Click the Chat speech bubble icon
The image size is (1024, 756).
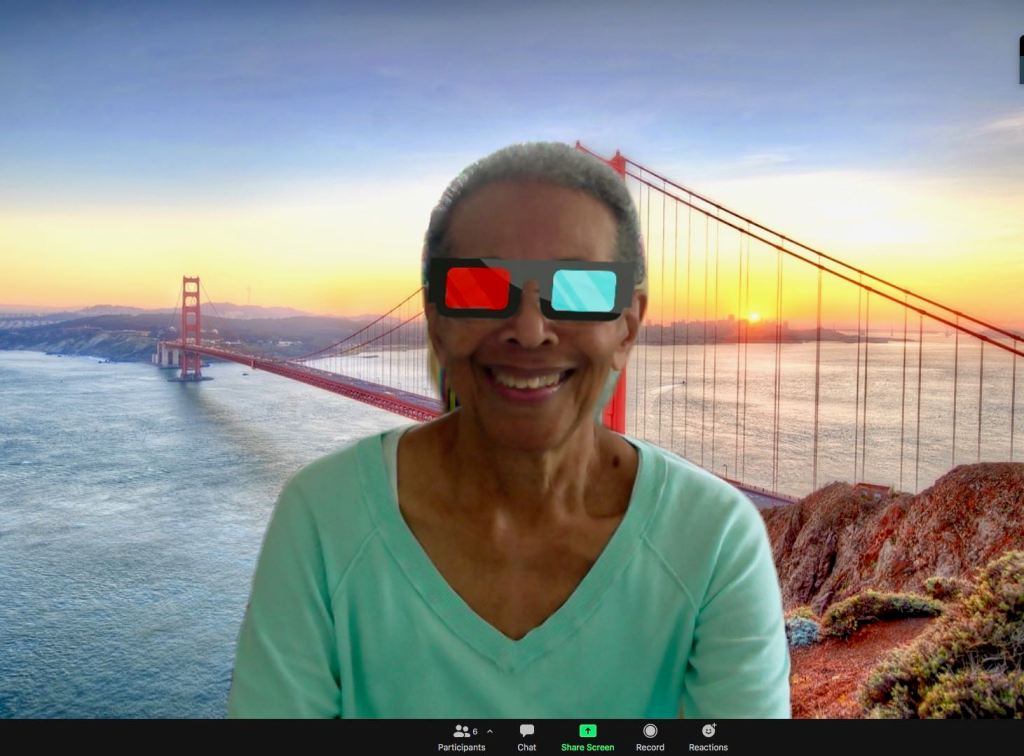pos(527,731)
